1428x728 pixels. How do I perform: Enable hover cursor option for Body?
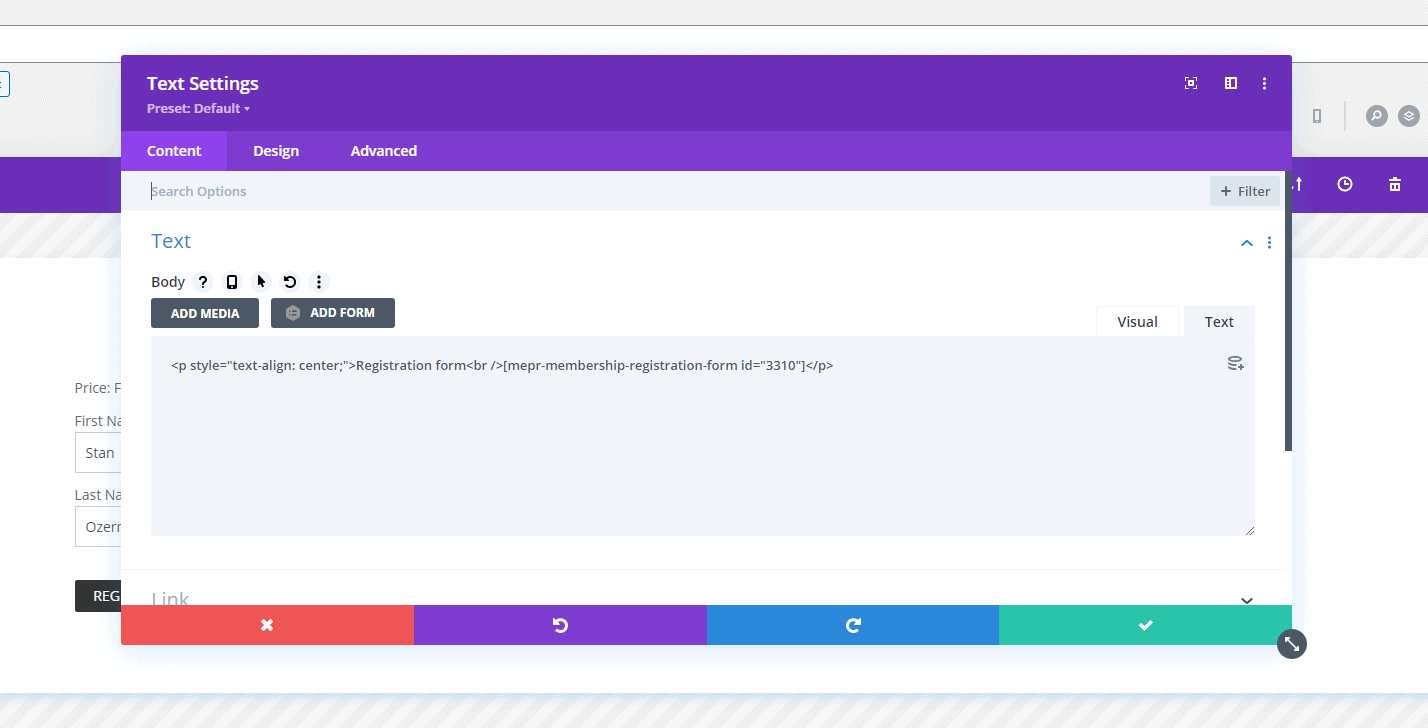click(261, 282)
